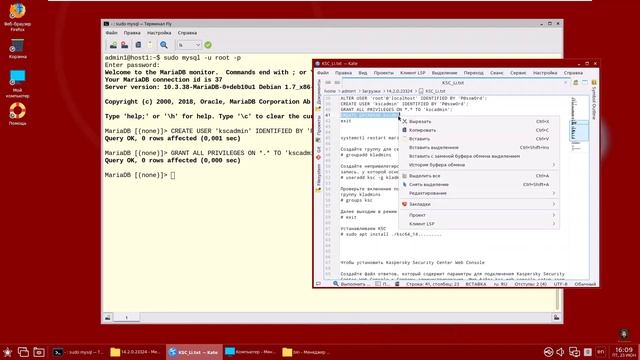Choose Копировать in context menu

tap(479, 130)
